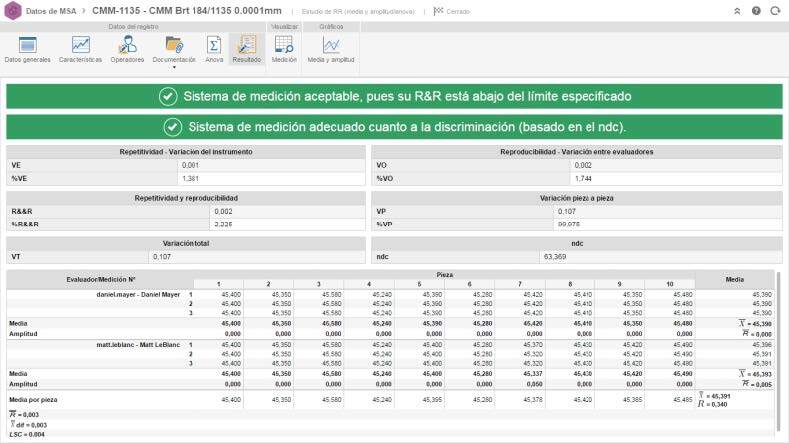The width and height of the screenshot is (789, 443).
Task: Click the Cerrado status flag
Action: [453, 10]
